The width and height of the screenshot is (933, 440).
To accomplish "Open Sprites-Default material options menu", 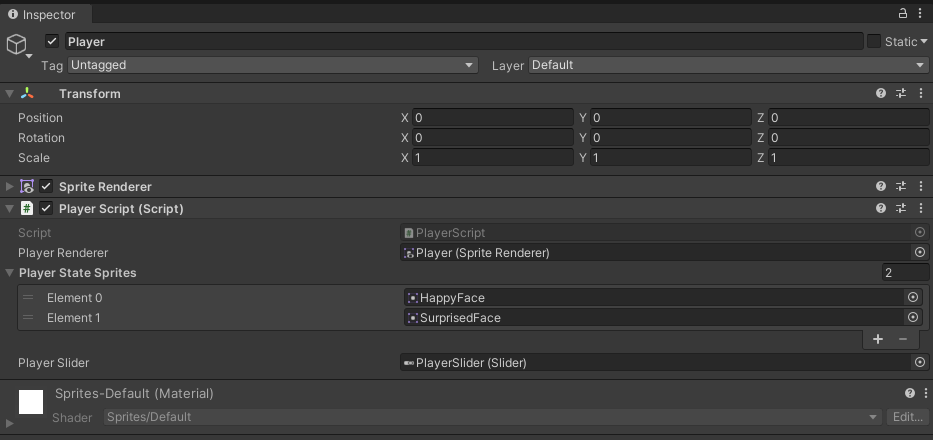I will click(x=925, y=393).
